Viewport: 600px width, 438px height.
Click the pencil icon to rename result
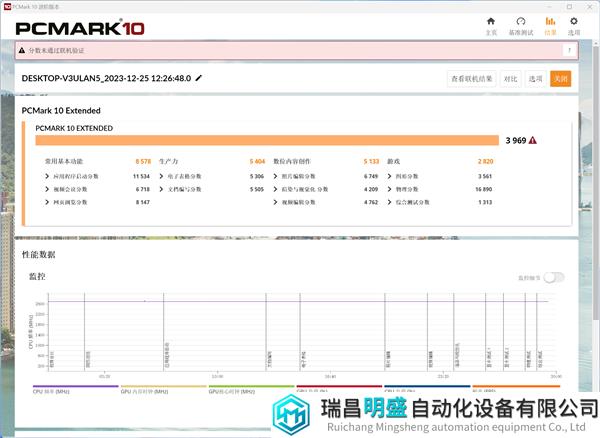coord(199,78)
